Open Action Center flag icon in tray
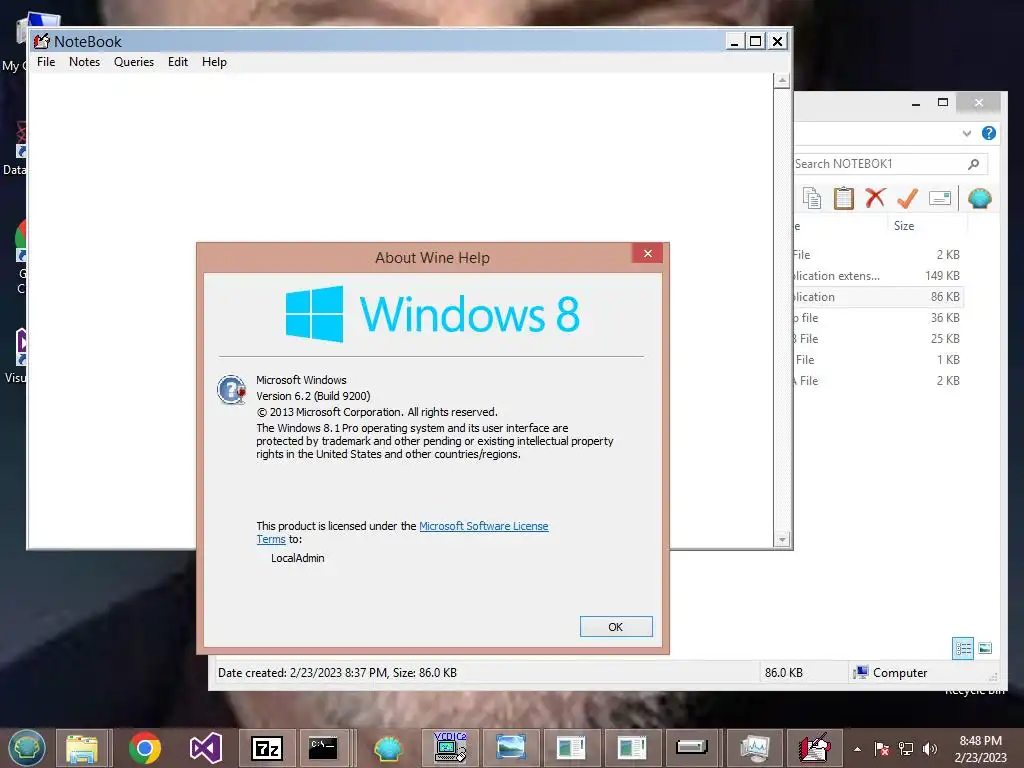 click(x=881, y=749)
